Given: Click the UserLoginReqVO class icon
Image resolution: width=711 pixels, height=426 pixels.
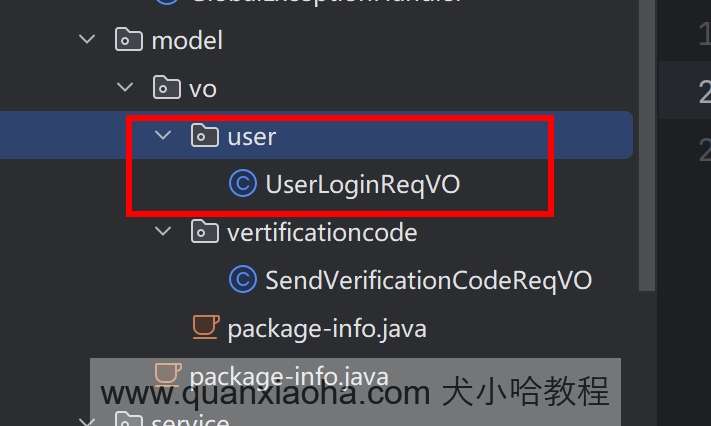Looking at the screenshot, I should (243, 183).
